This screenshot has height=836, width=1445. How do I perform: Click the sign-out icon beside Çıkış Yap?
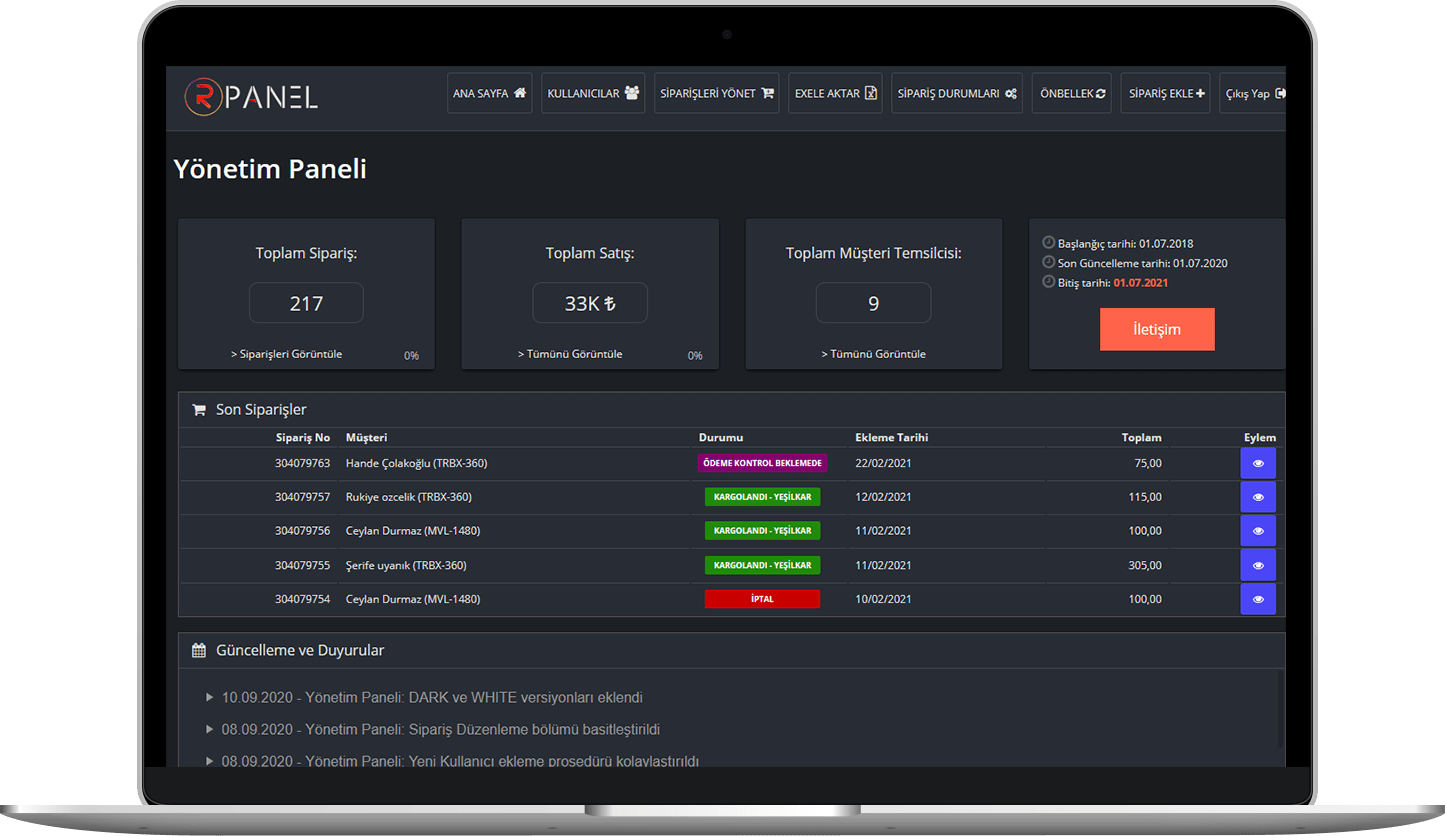click(1280, 93)
